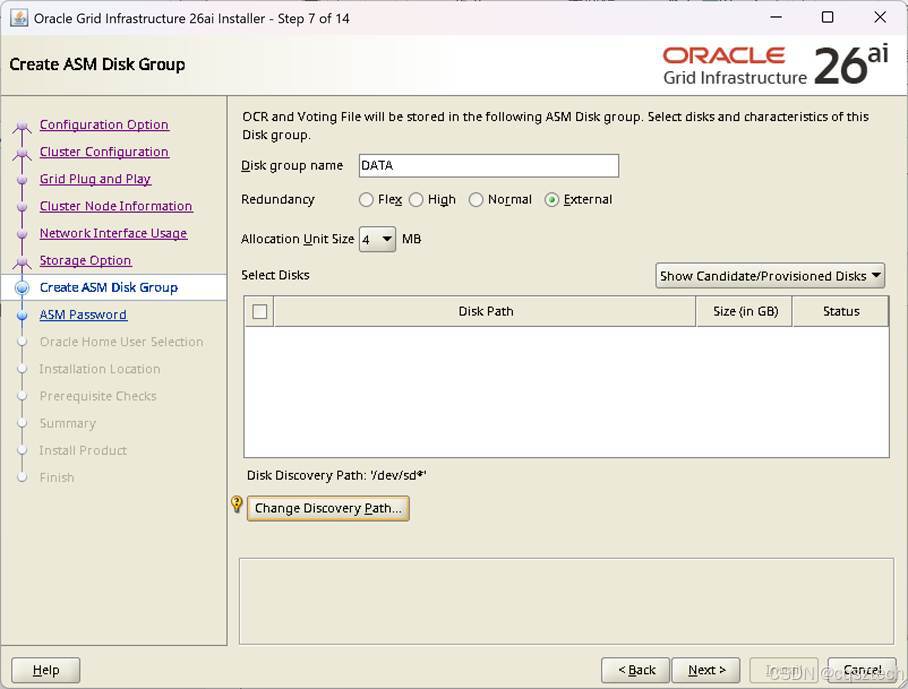908x689 pixels.
Task: Click the Change Discovery Path button
Action: coord(328,508)
